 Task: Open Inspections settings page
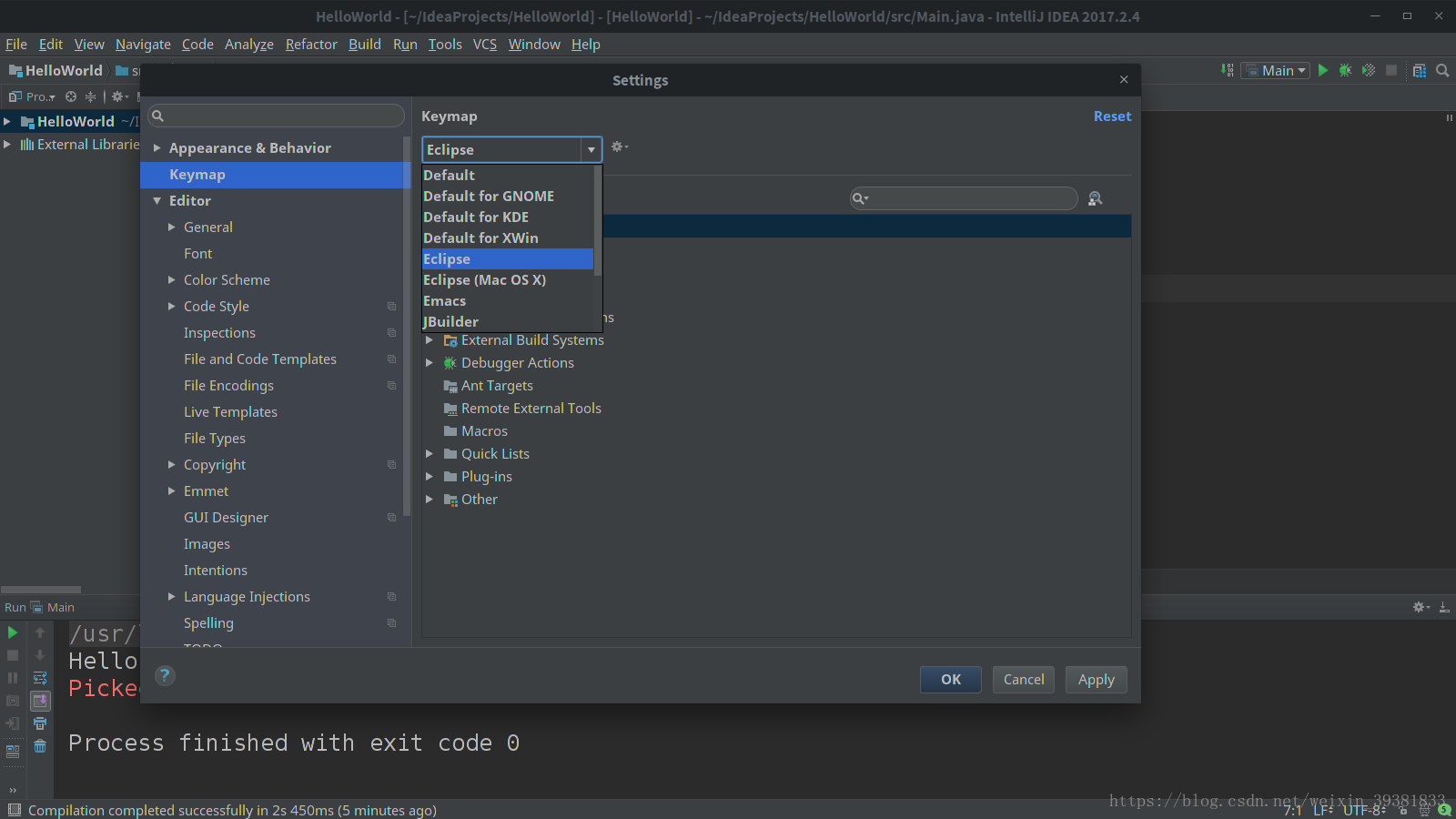(219, 333)
